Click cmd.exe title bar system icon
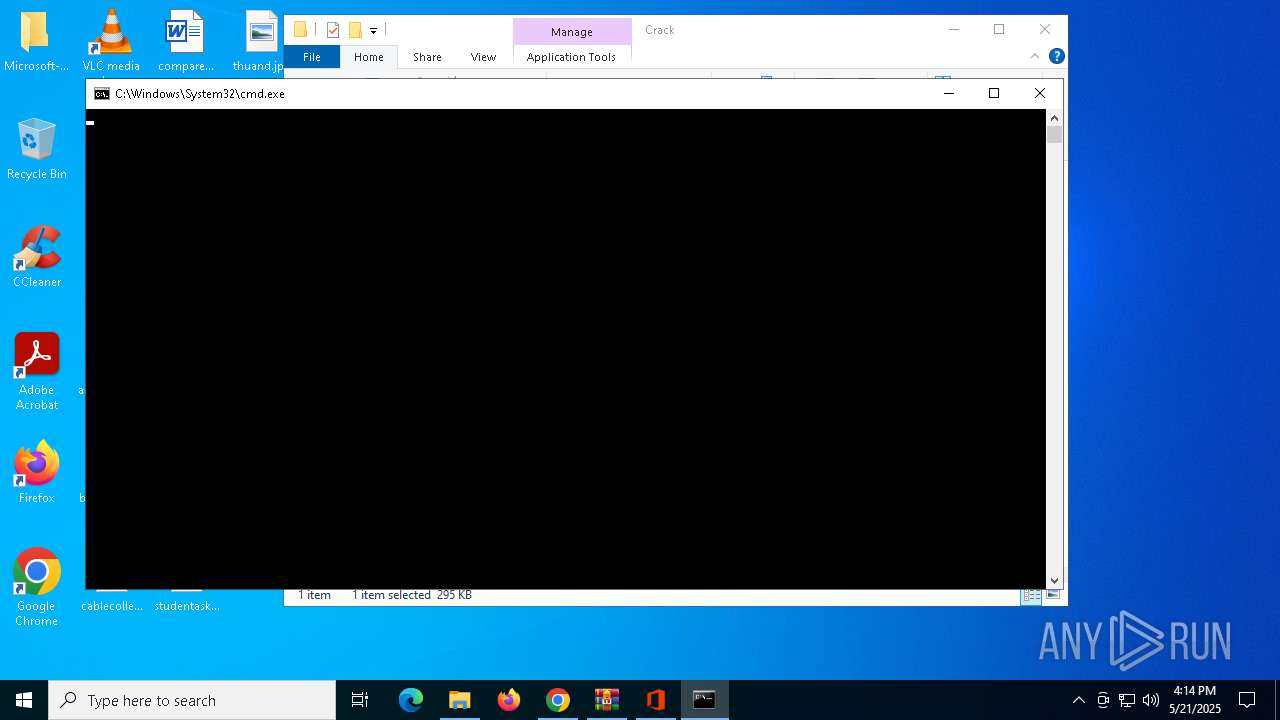The width and height of the screenshot is (1280, 720). [x=101, y=93]
